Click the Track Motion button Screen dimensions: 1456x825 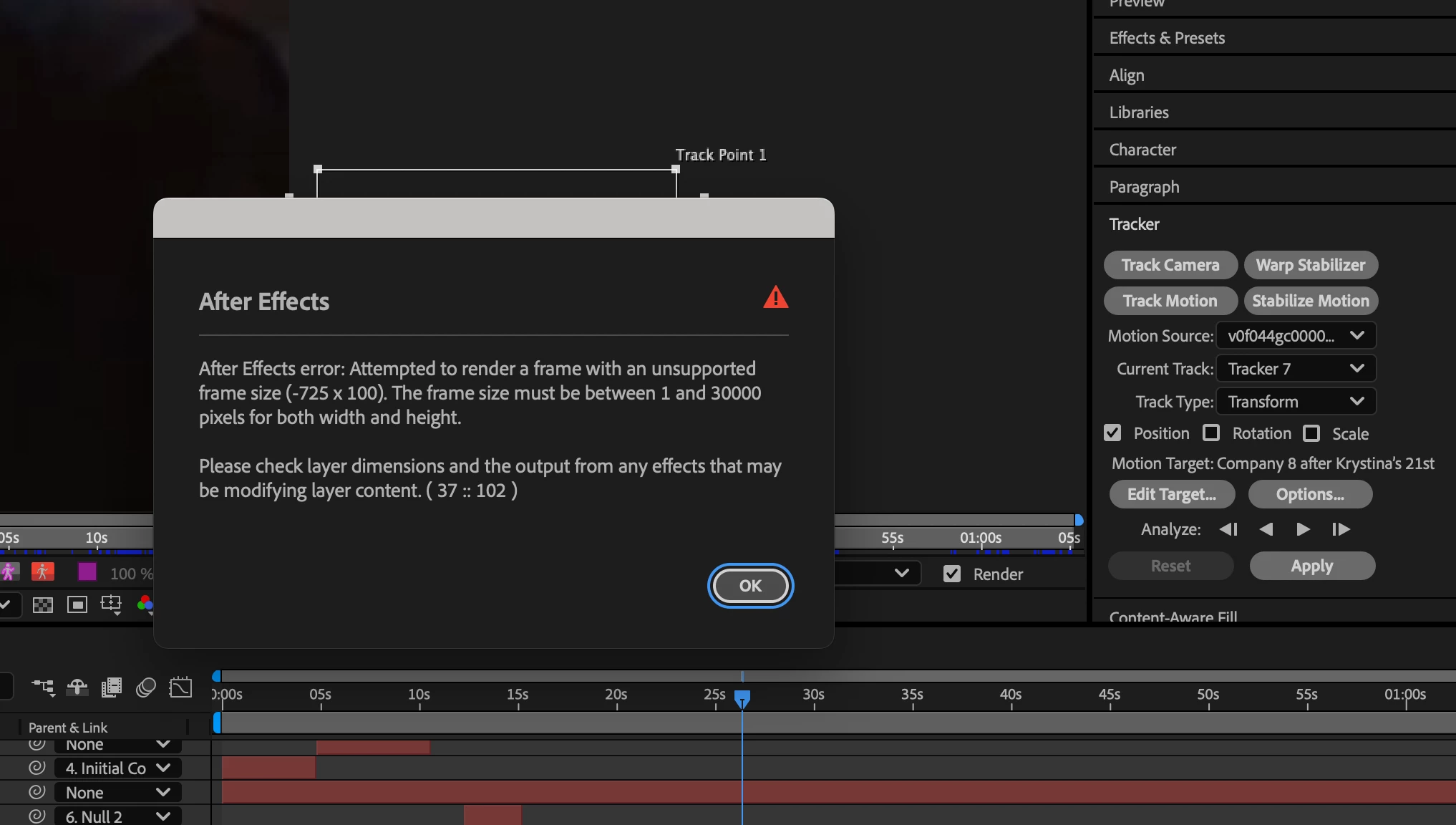click(1170, 301)
